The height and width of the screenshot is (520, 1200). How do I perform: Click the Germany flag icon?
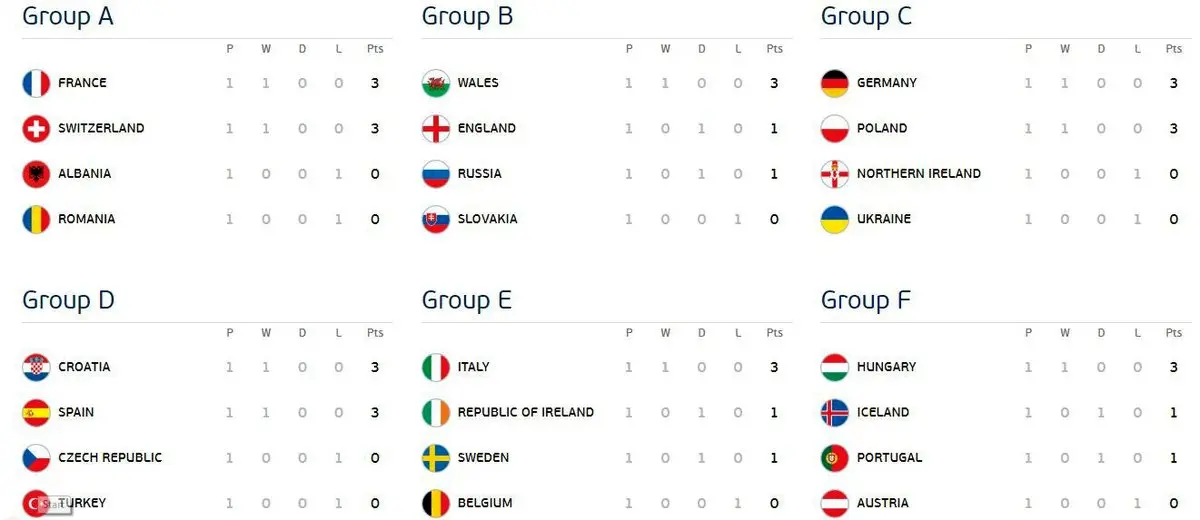click(x=835, y=83)
